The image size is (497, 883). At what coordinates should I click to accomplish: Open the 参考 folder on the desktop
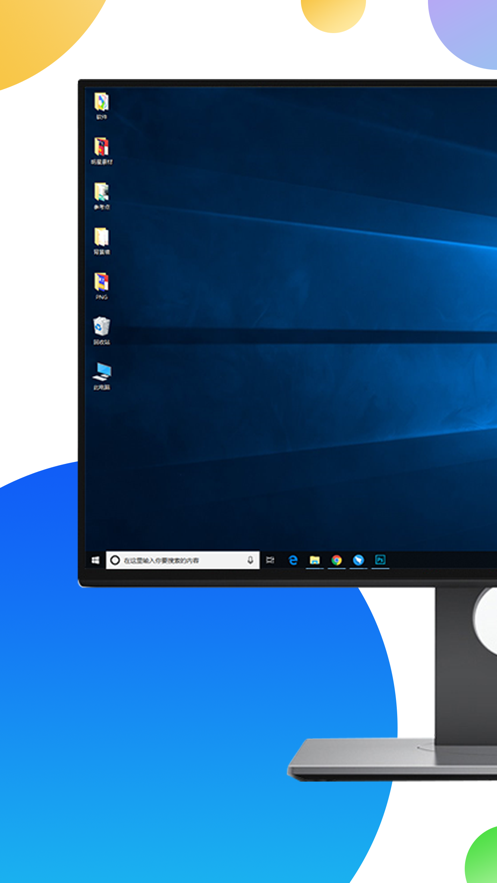(x=101, y=196)
